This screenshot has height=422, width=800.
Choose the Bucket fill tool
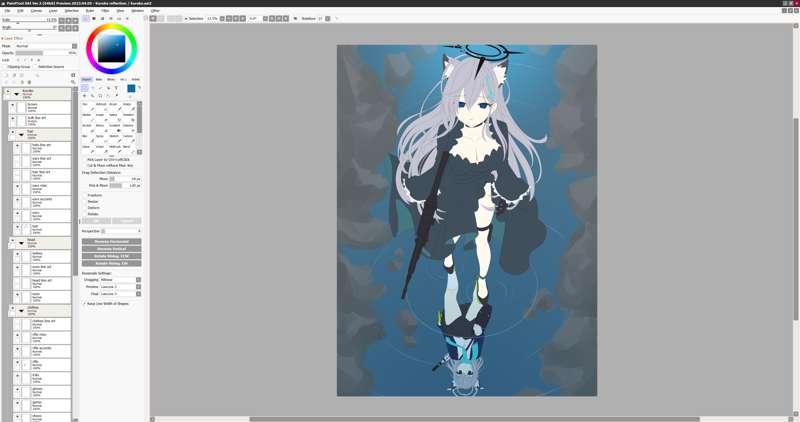coord(90,129)
